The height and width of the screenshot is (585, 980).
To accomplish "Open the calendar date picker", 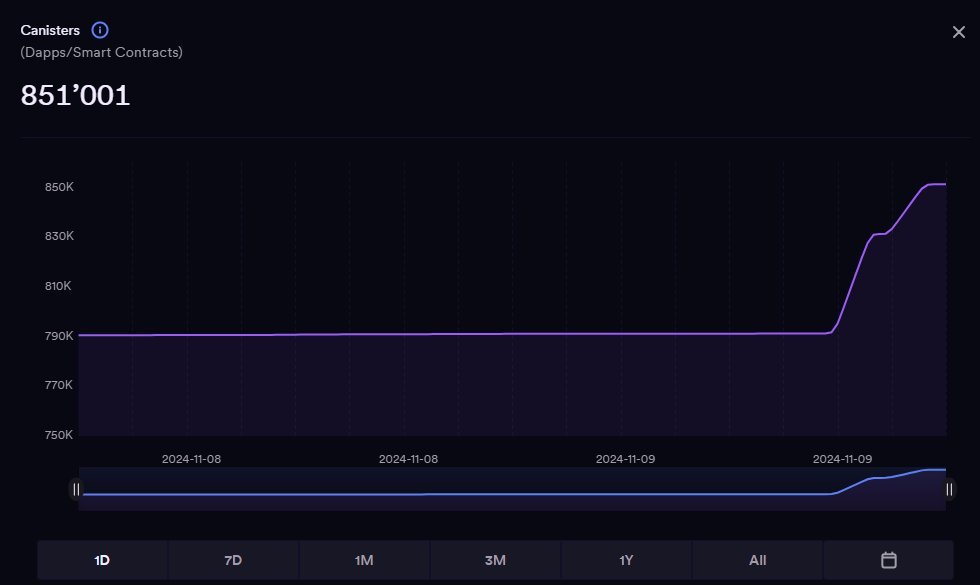I will (x=888, y=560).
